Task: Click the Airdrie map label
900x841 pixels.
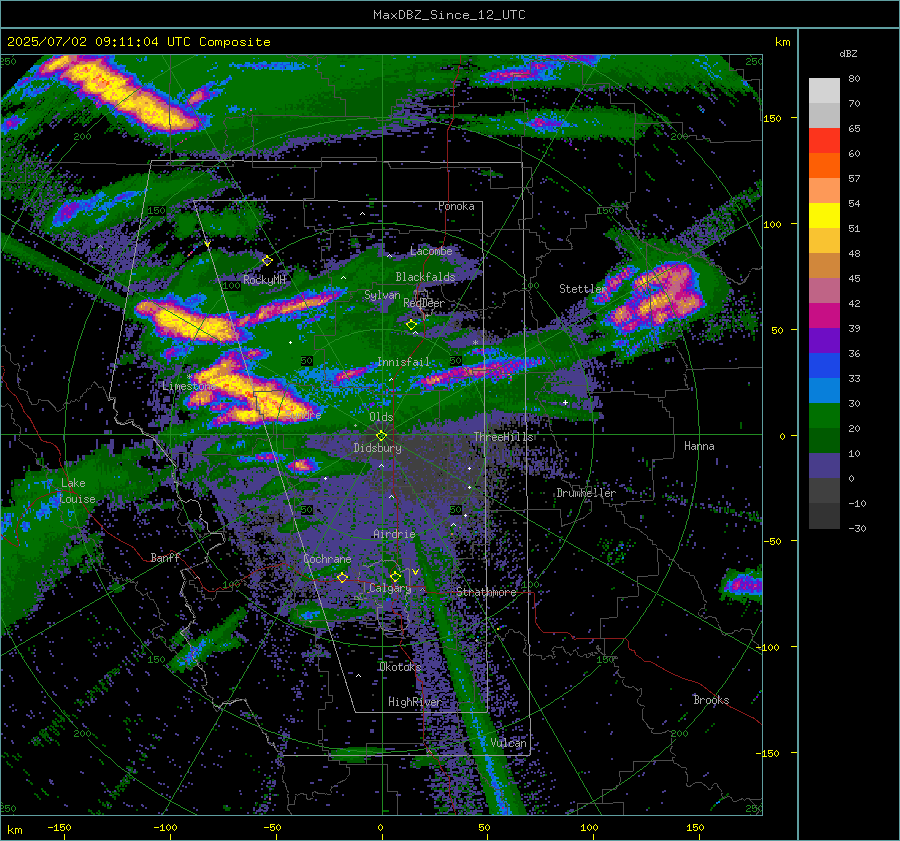Action: [x=394, y=534]
